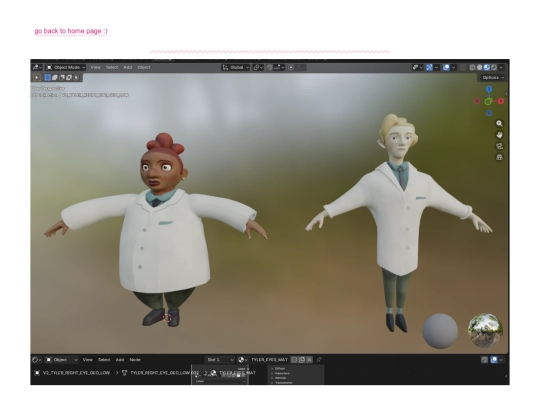Choose the 'invert selection' mode icon
540x405 pixels.
tap(69, 77)
